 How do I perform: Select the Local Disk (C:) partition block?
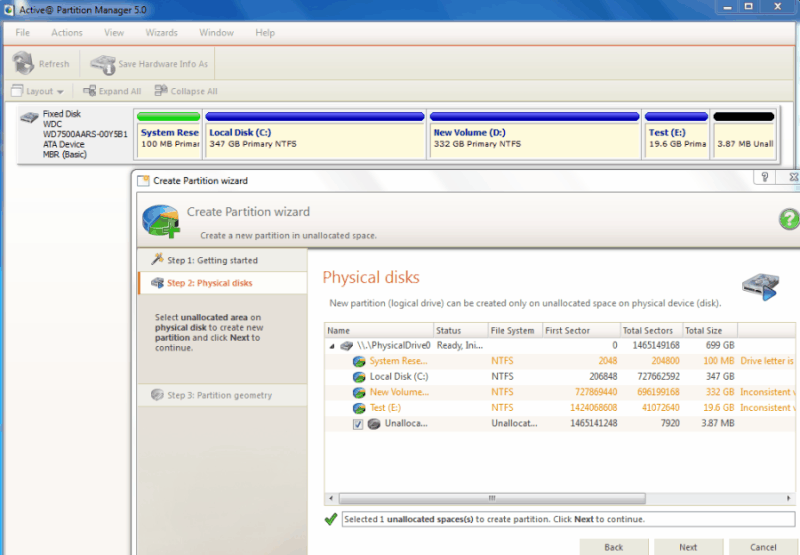point(315,134)
